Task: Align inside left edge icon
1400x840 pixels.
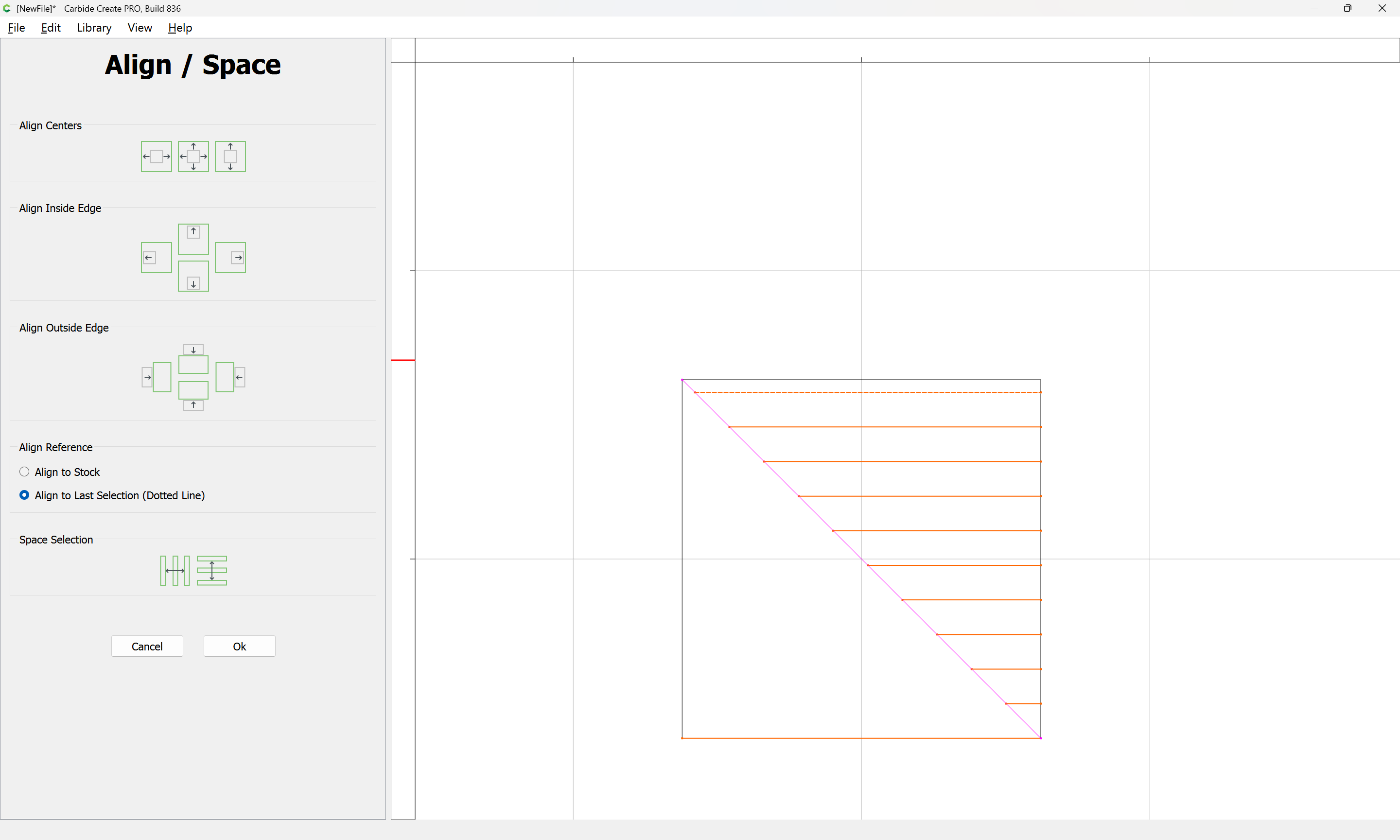Action: (156, 258)
